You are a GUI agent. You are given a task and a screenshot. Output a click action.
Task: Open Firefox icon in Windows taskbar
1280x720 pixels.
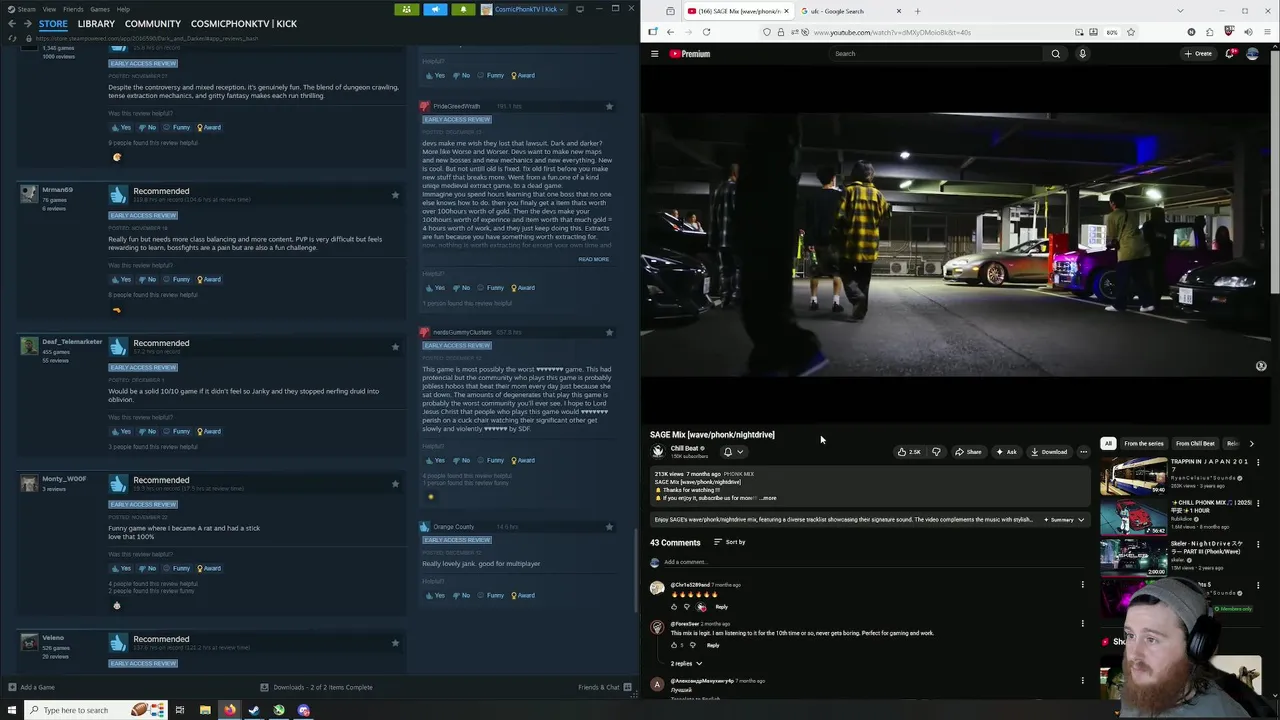pyautogui.click(x=229, y=710)
